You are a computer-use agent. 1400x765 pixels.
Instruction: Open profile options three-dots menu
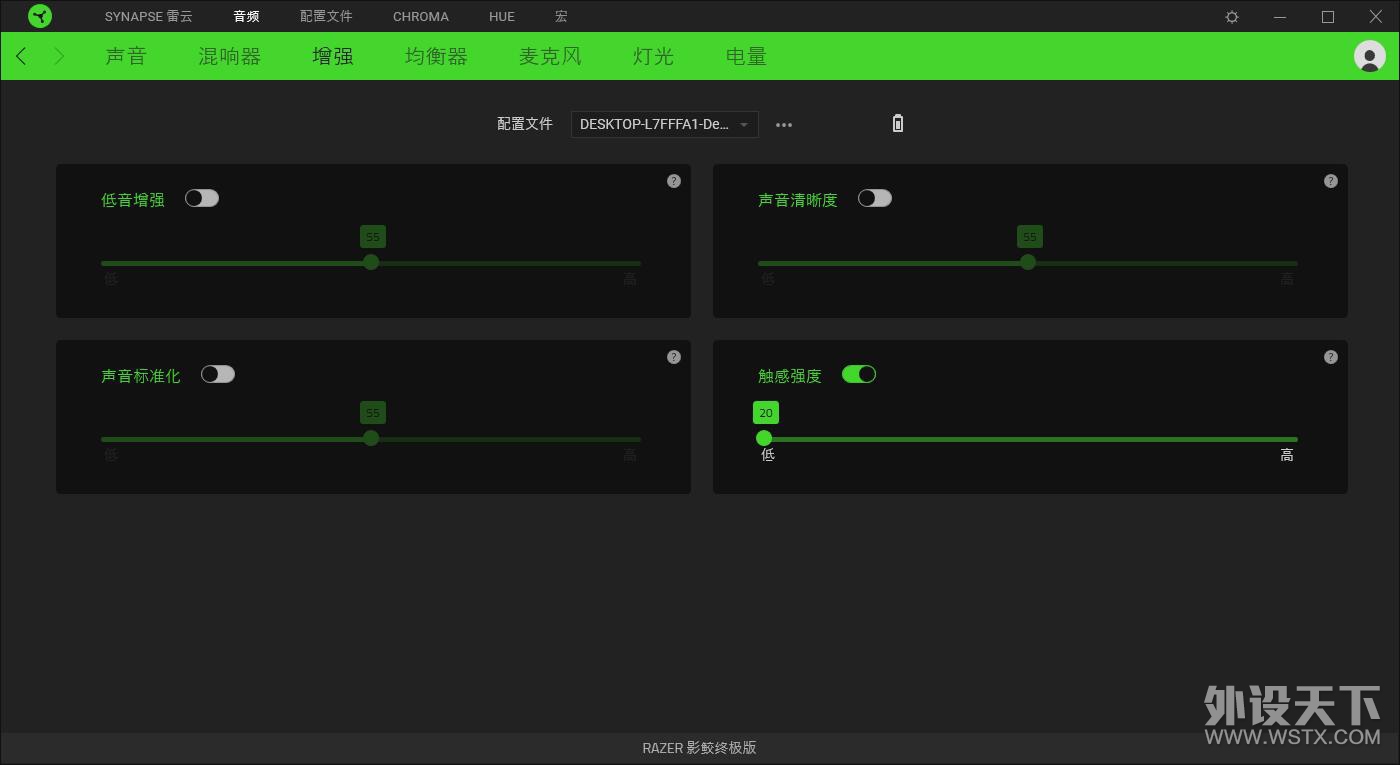click(x=784, y=125)
